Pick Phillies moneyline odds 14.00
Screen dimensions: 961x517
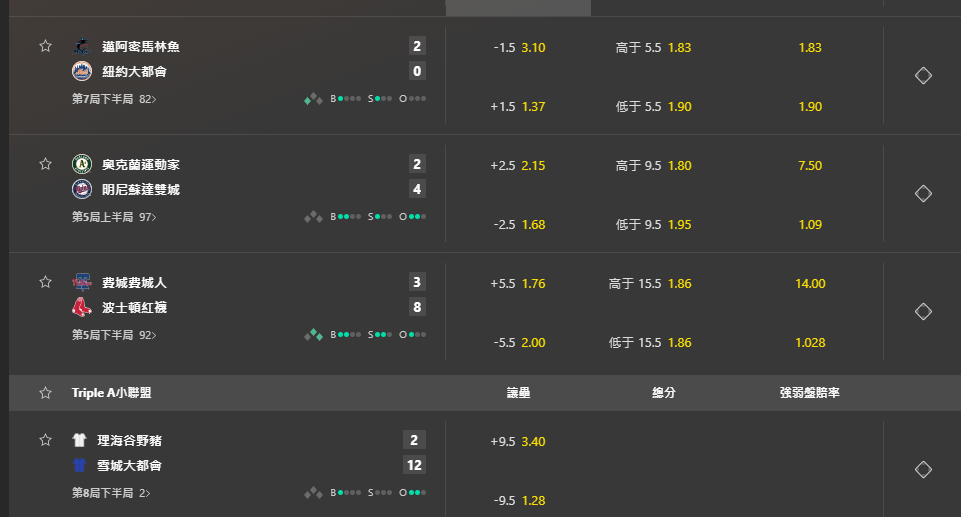[x=810, y=284]
